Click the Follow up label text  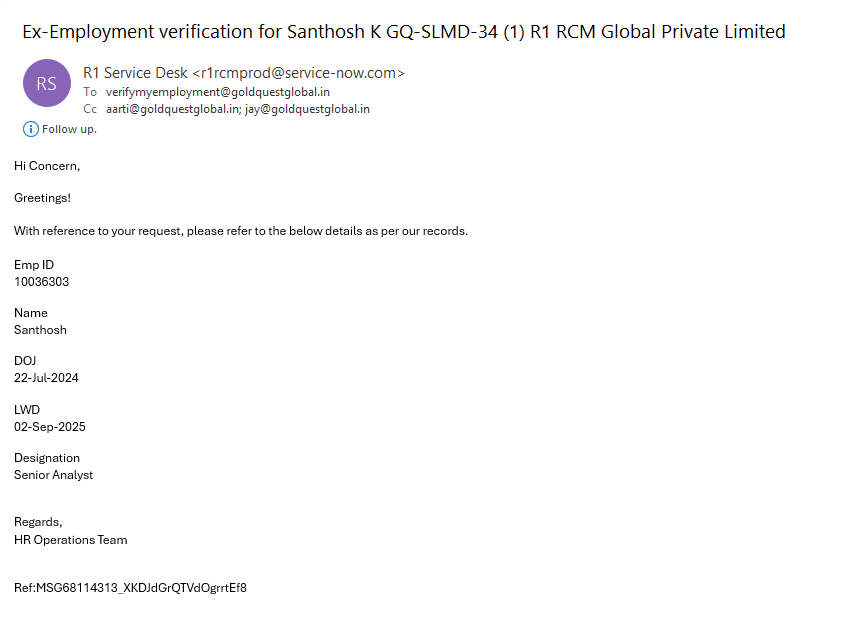(69, 129)
